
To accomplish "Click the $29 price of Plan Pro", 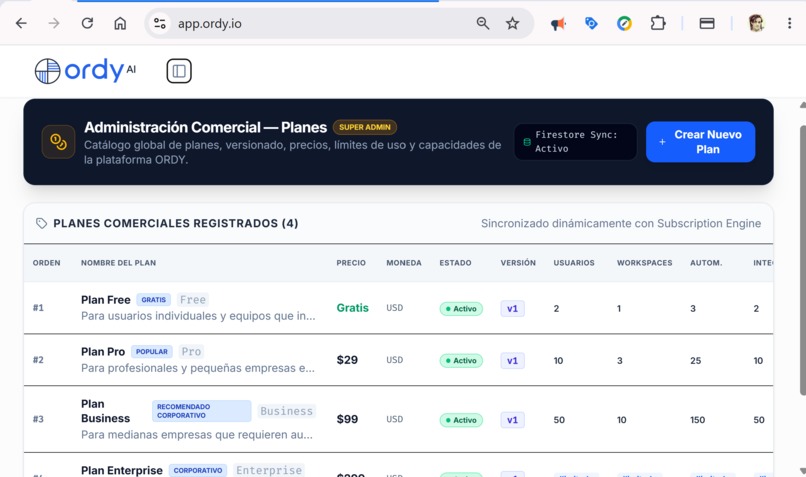I will pyautogui.click(x=347, y=360).
